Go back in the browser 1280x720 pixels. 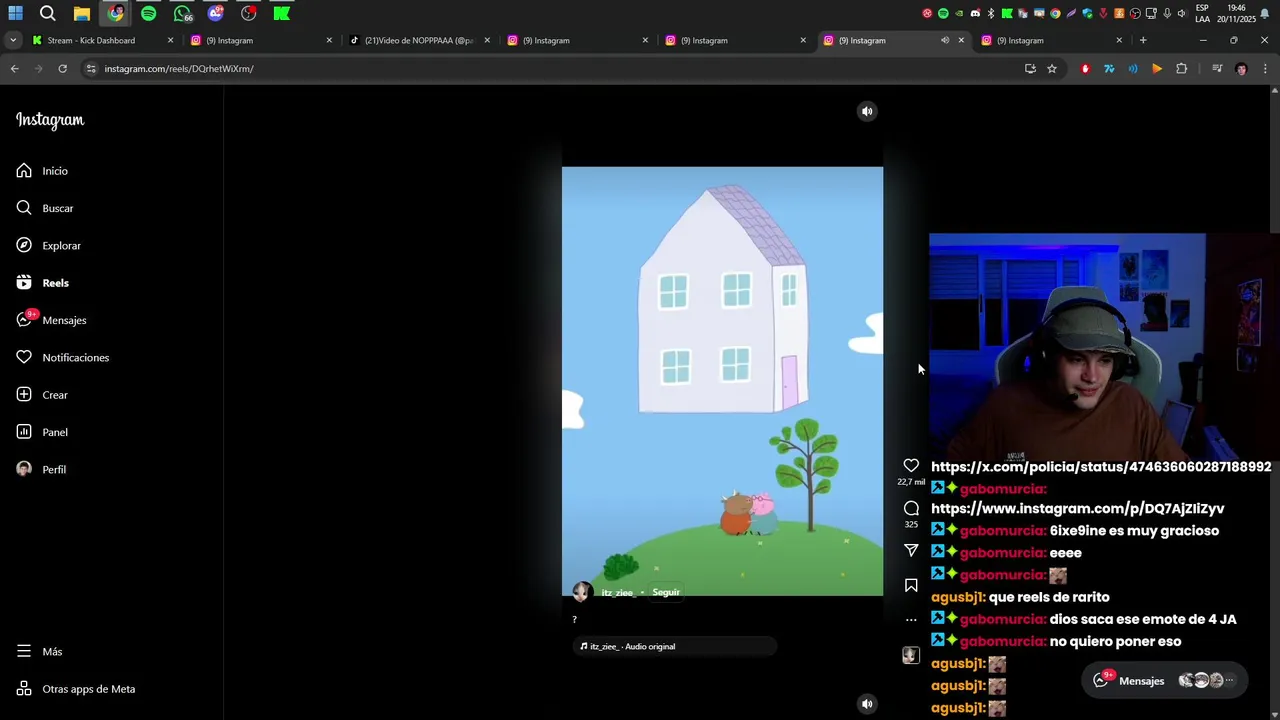[14, 69]
